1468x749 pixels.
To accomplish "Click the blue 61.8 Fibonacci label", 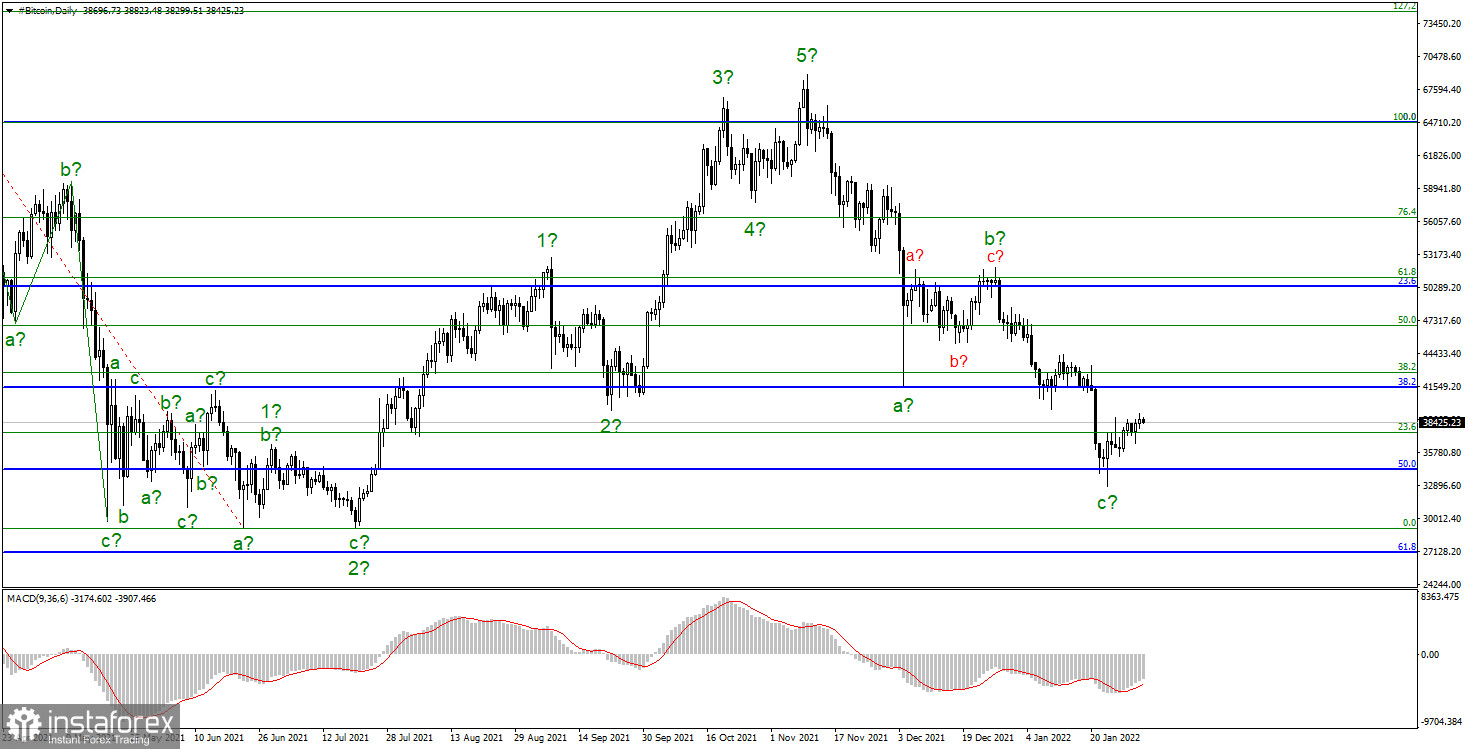I will point(1407,547).
